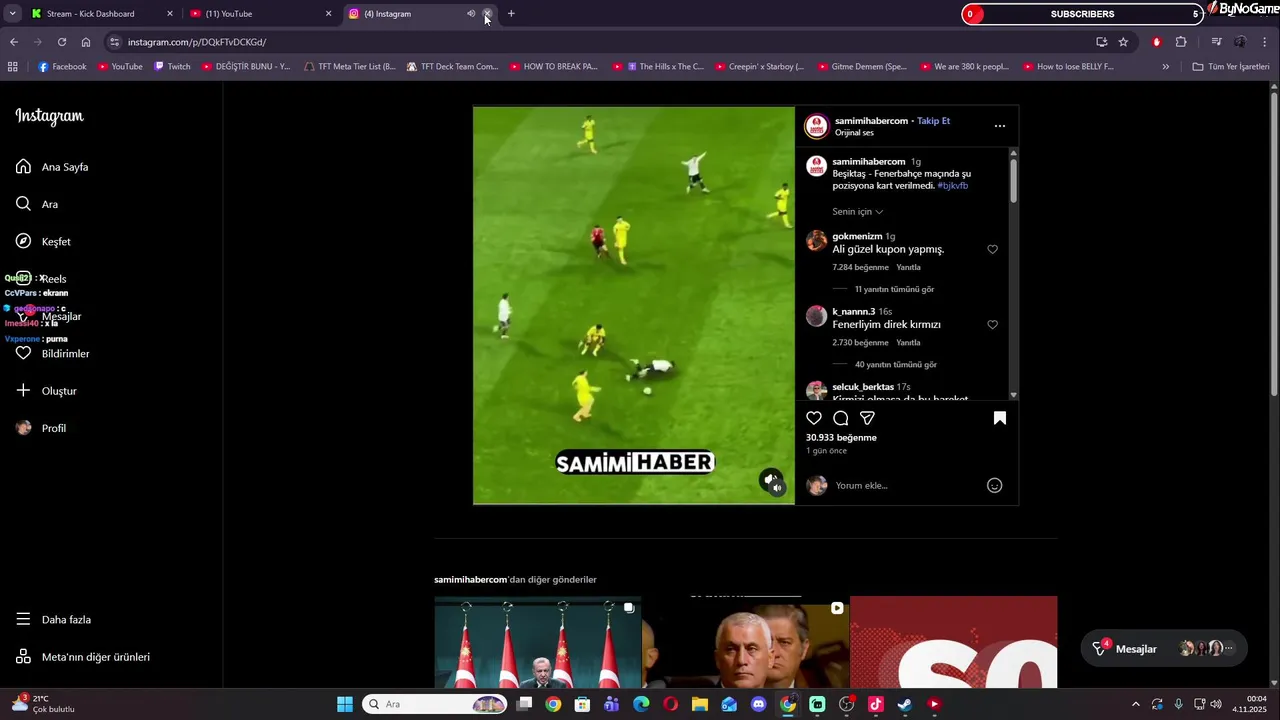This screenshot has width=1280, height=720.
Task: Open the emoji picker in comment box
Action: pyautogui.click(x=994, y=485)
